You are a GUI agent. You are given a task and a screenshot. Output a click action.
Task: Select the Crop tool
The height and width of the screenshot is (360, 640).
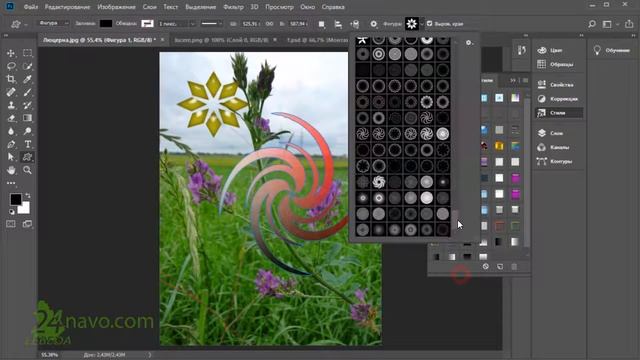11,79
